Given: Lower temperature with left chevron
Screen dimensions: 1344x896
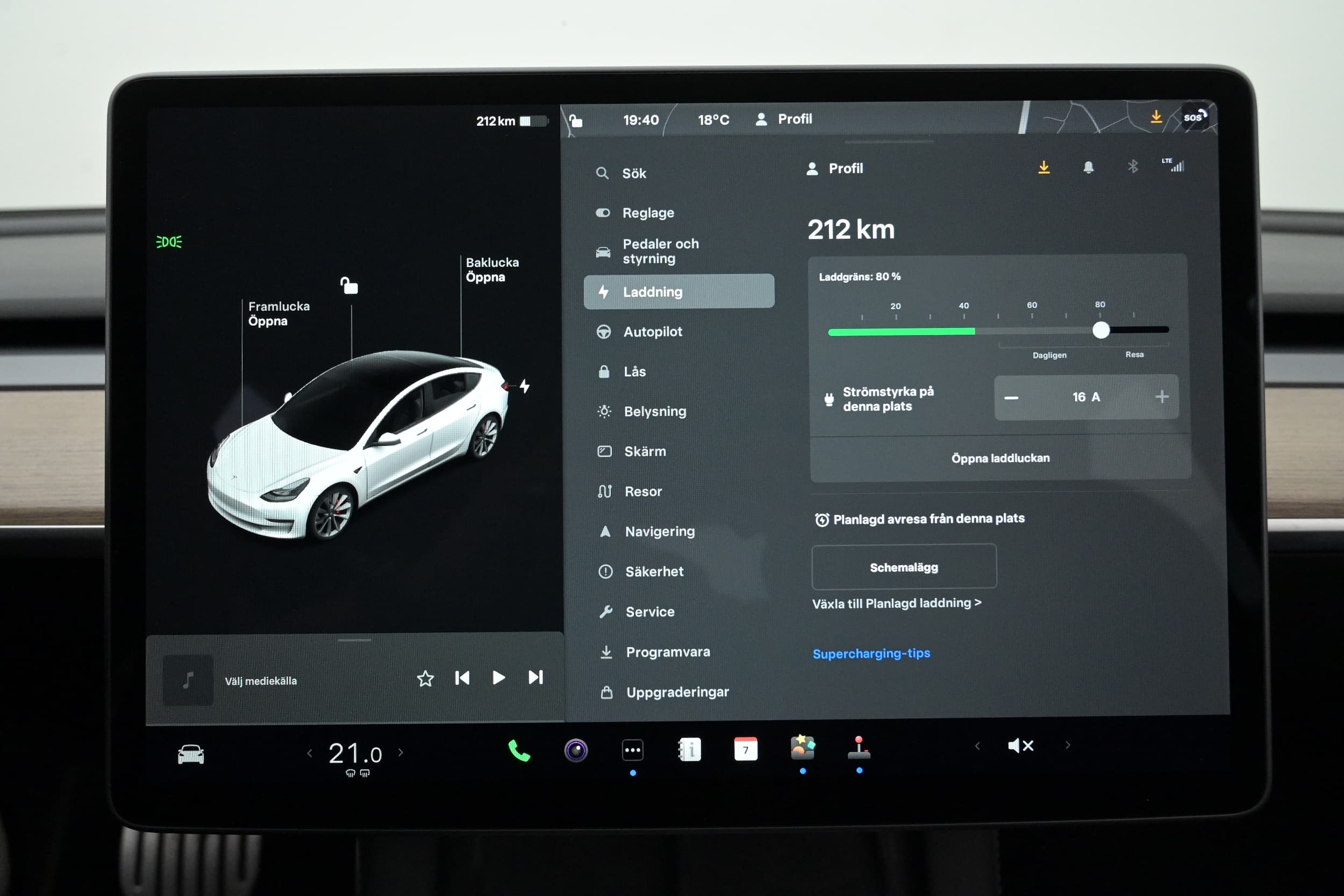Looking at the screenshot, I should tap(310, 753).
